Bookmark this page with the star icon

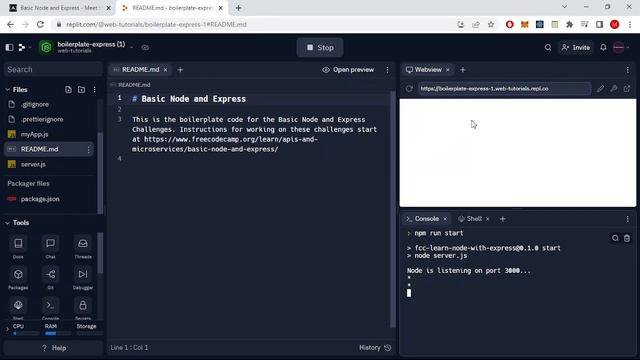[491, 24]
